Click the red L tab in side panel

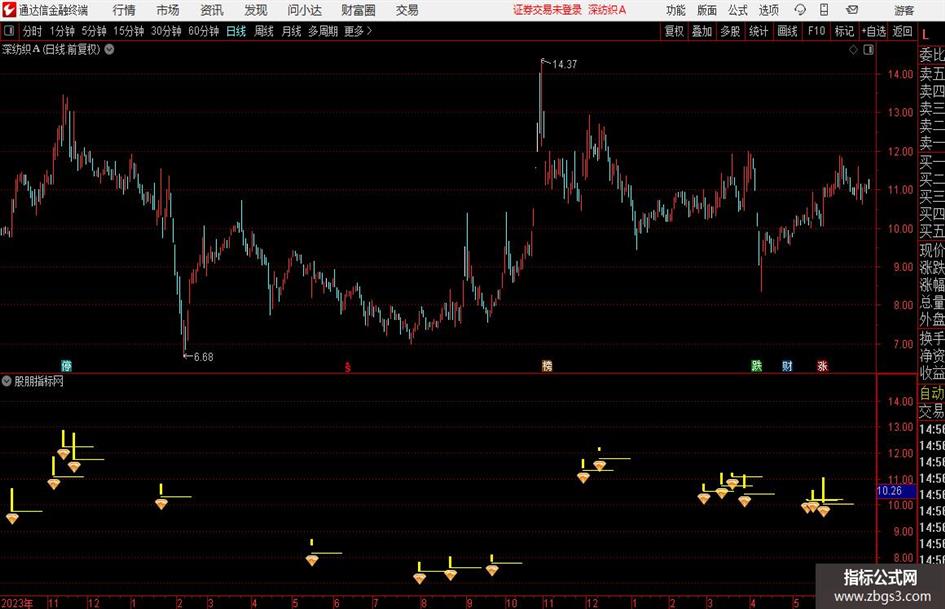click(926, 35)
